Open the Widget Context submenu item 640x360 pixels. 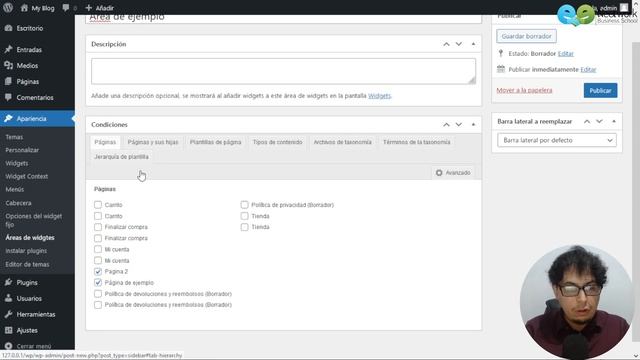coord(27,176)
